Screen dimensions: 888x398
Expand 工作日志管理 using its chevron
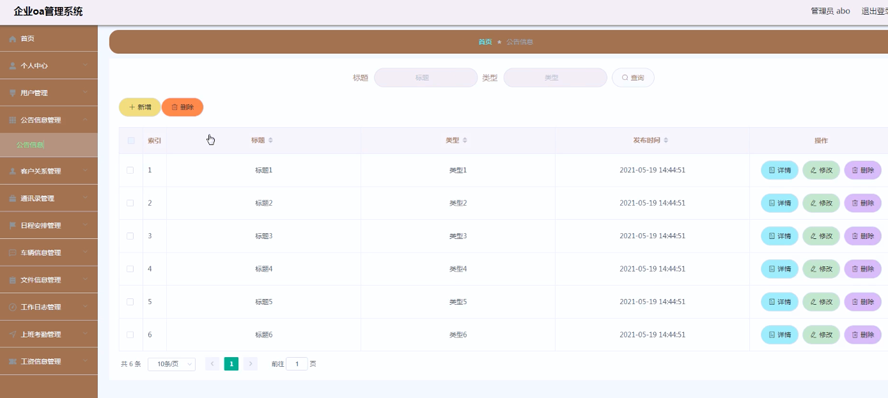(x=86, y=307)
